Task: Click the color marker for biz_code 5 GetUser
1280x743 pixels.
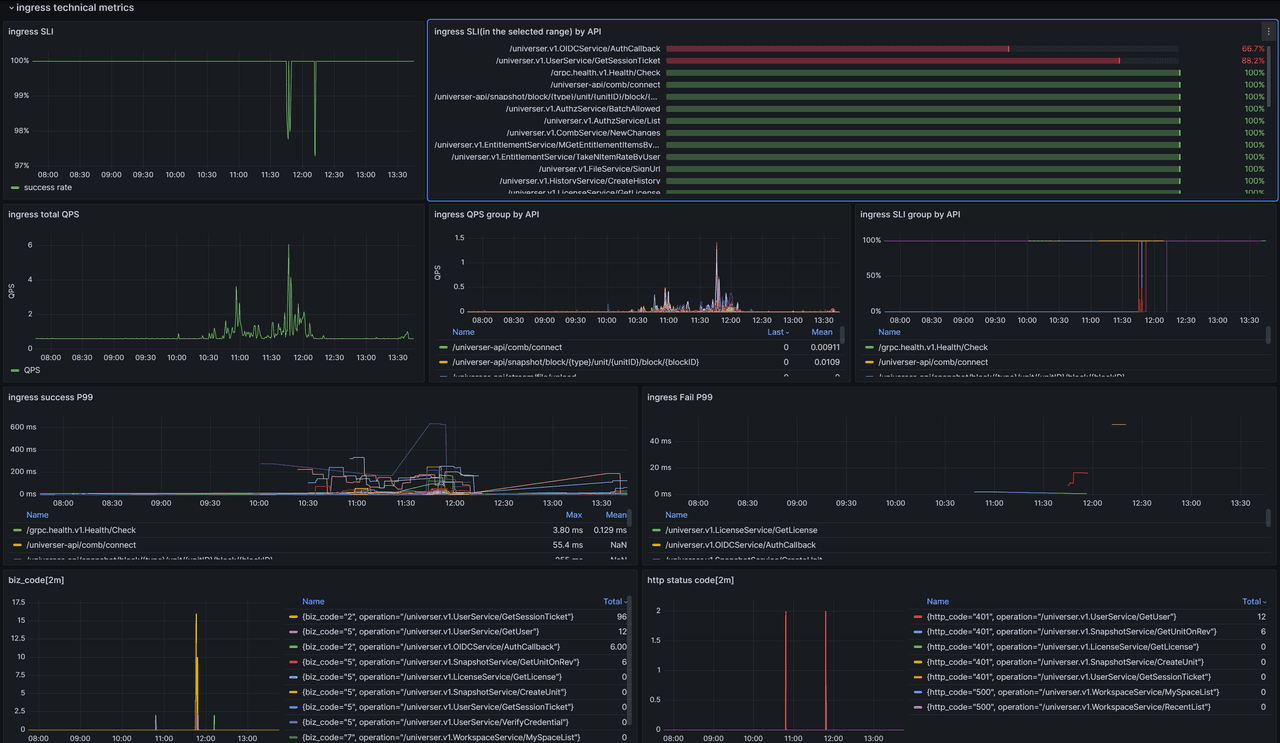Action: (x=293, y=632)
